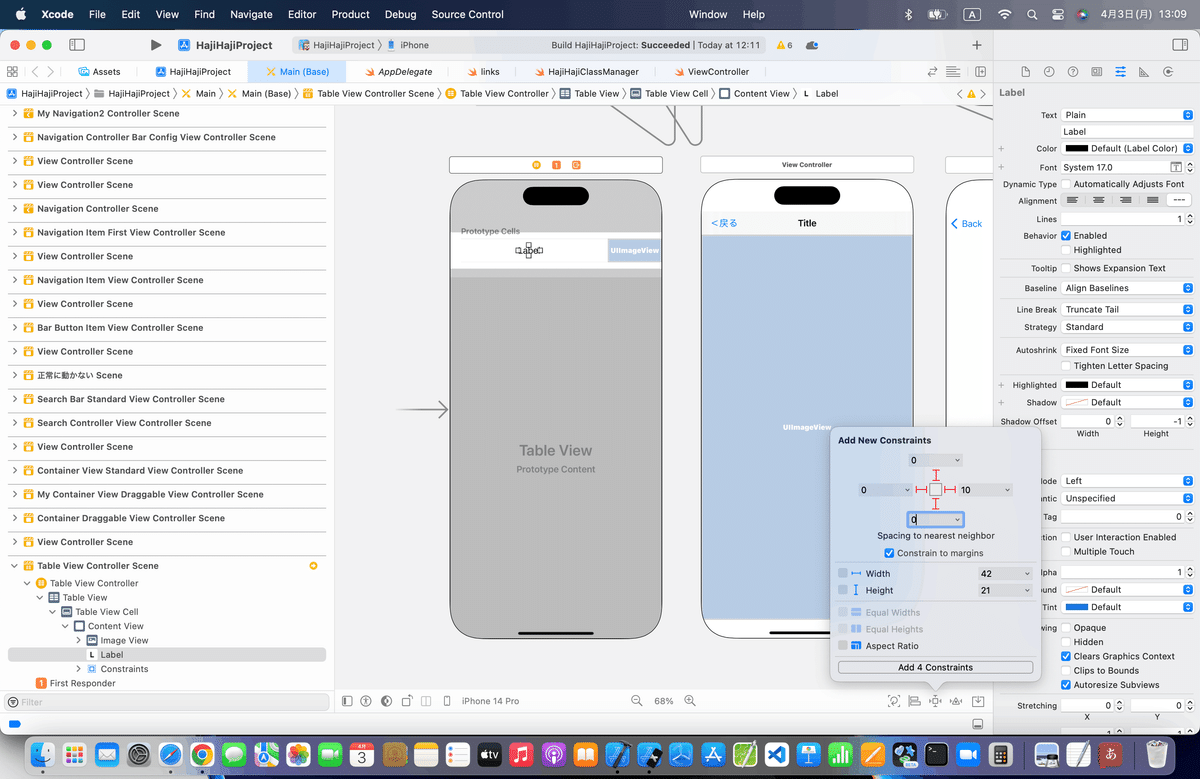Screen dimensions: 1200x779
Task: Open the Quick Help inspector
Action: pyautogui.click(x=1073, y=72)
